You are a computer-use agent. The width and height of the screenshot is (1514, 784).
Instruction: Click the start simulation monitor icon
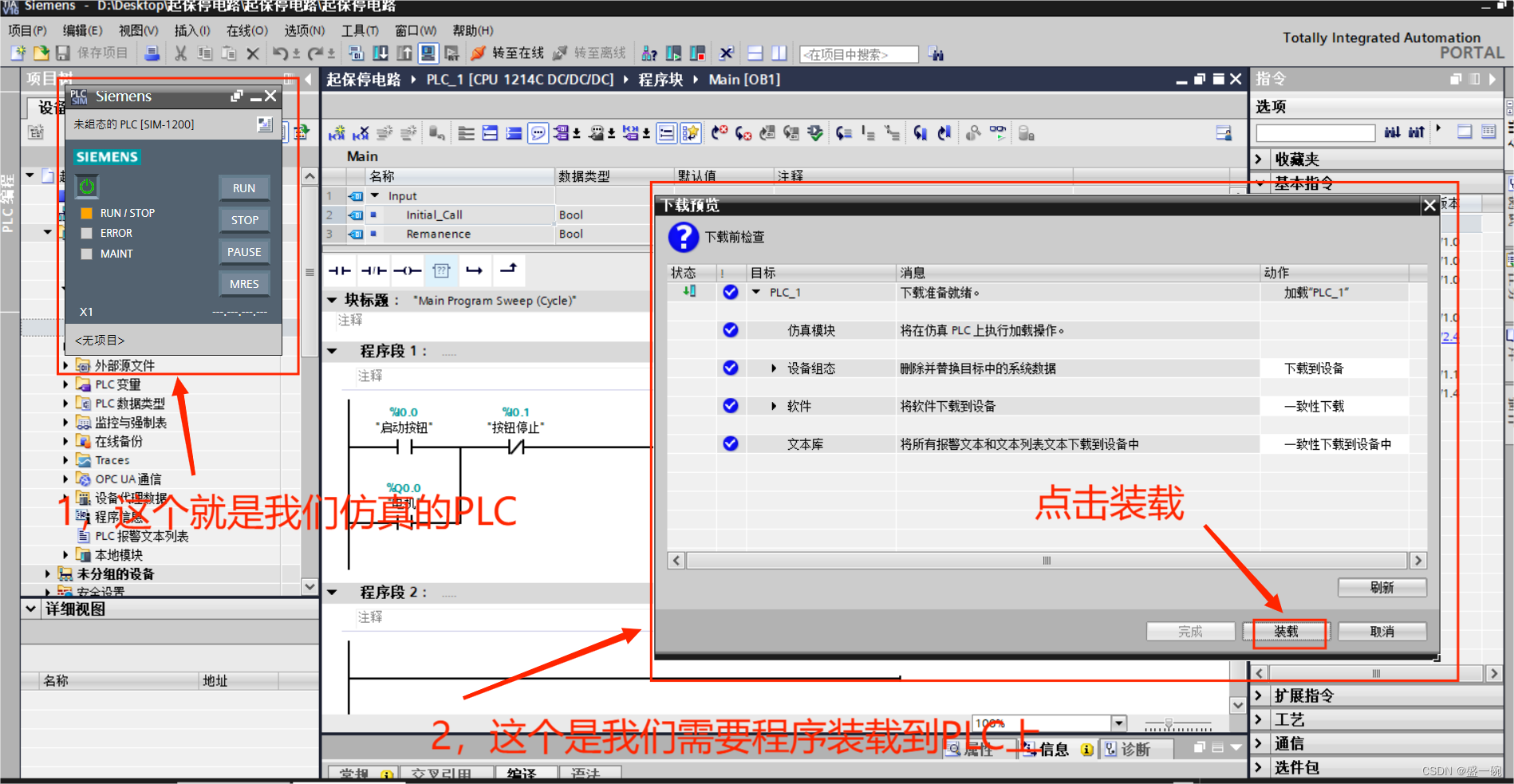pyautogui.click(x=428, y=53)
